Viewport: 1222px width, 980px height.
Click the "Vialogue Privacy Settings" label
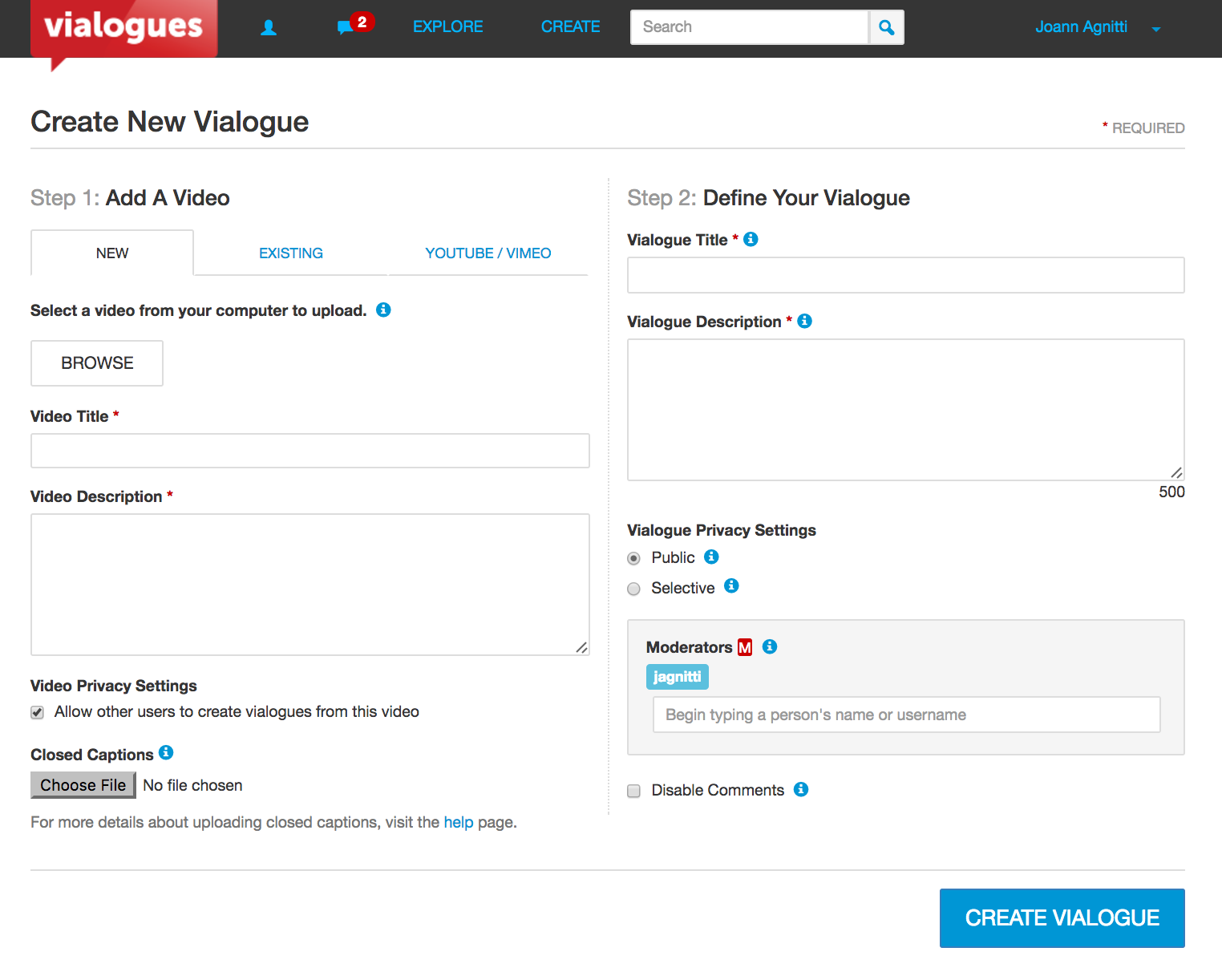[722, 530]
